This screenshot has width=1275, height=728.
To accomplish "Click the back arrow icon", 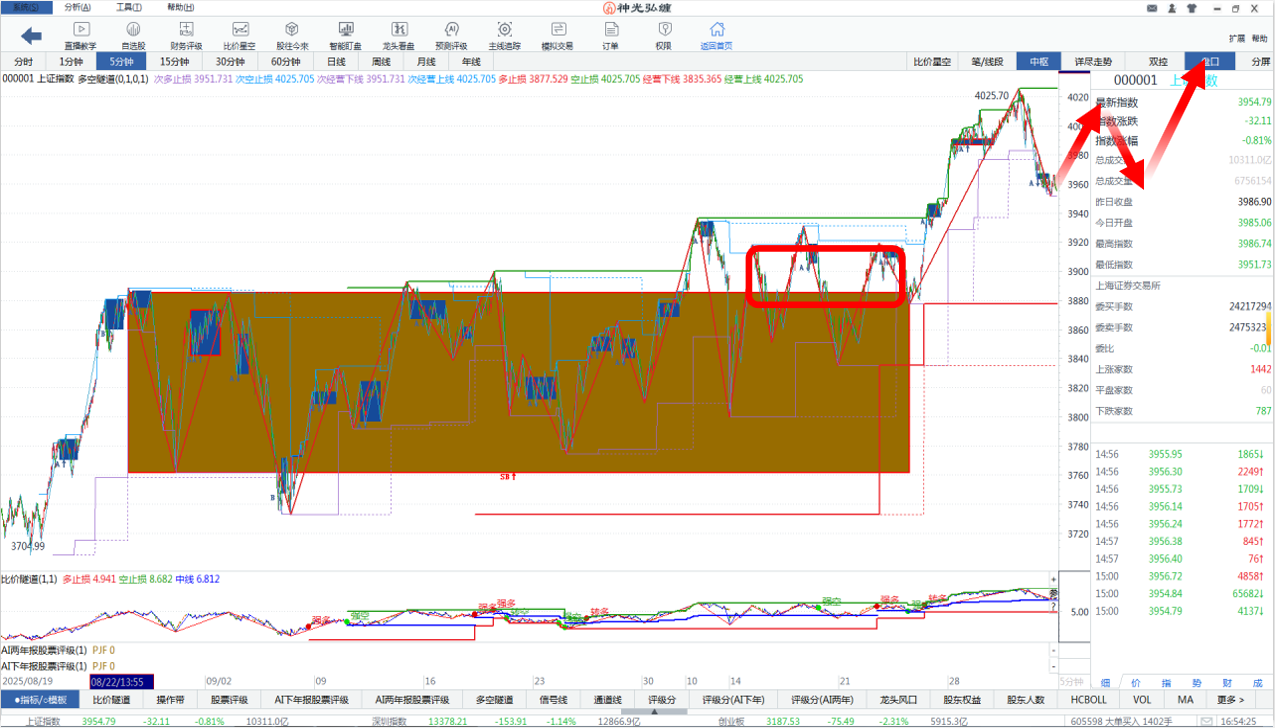I will click(x=31, y=36).
